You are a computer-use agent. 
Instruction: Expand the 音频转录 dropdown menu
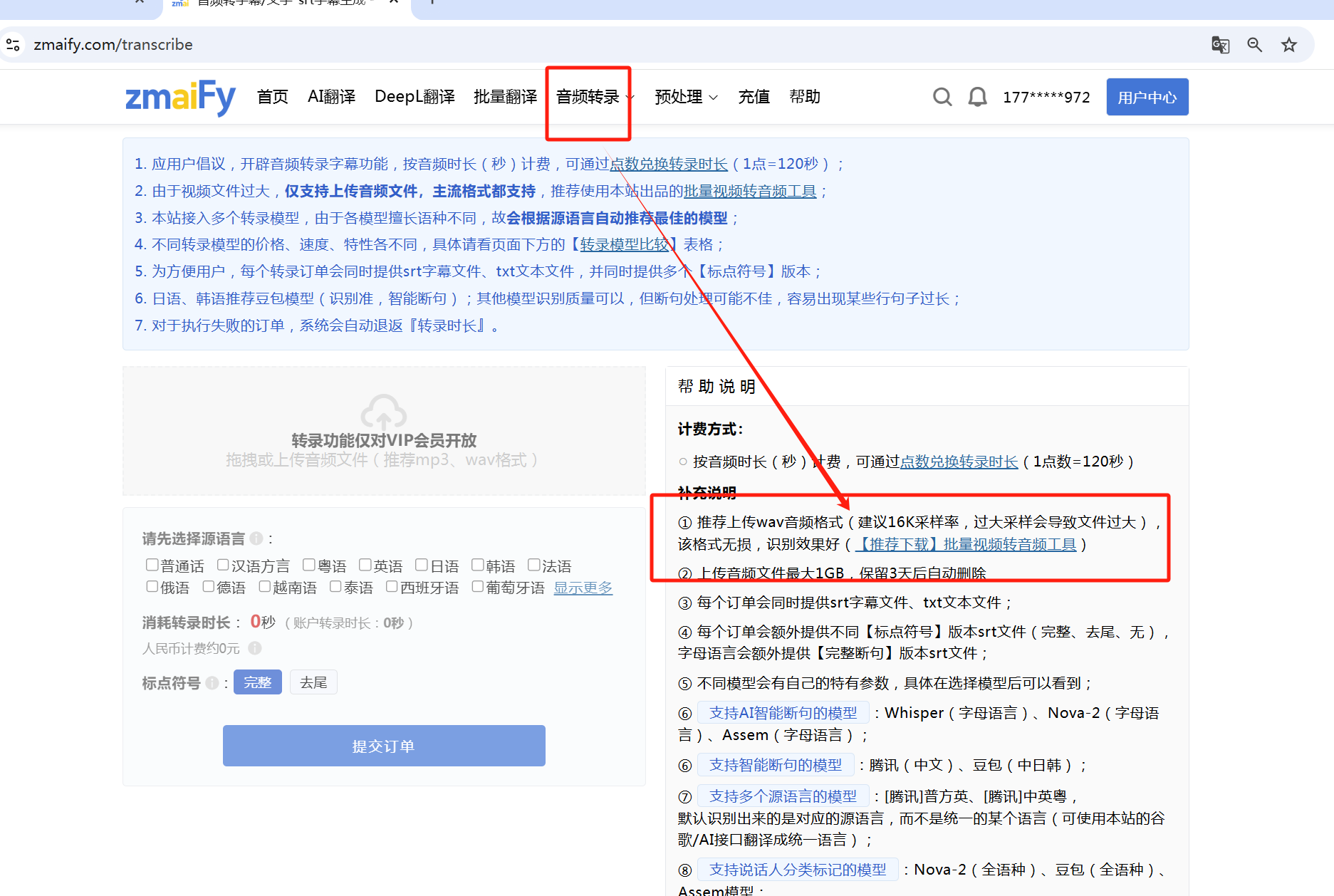595,97
